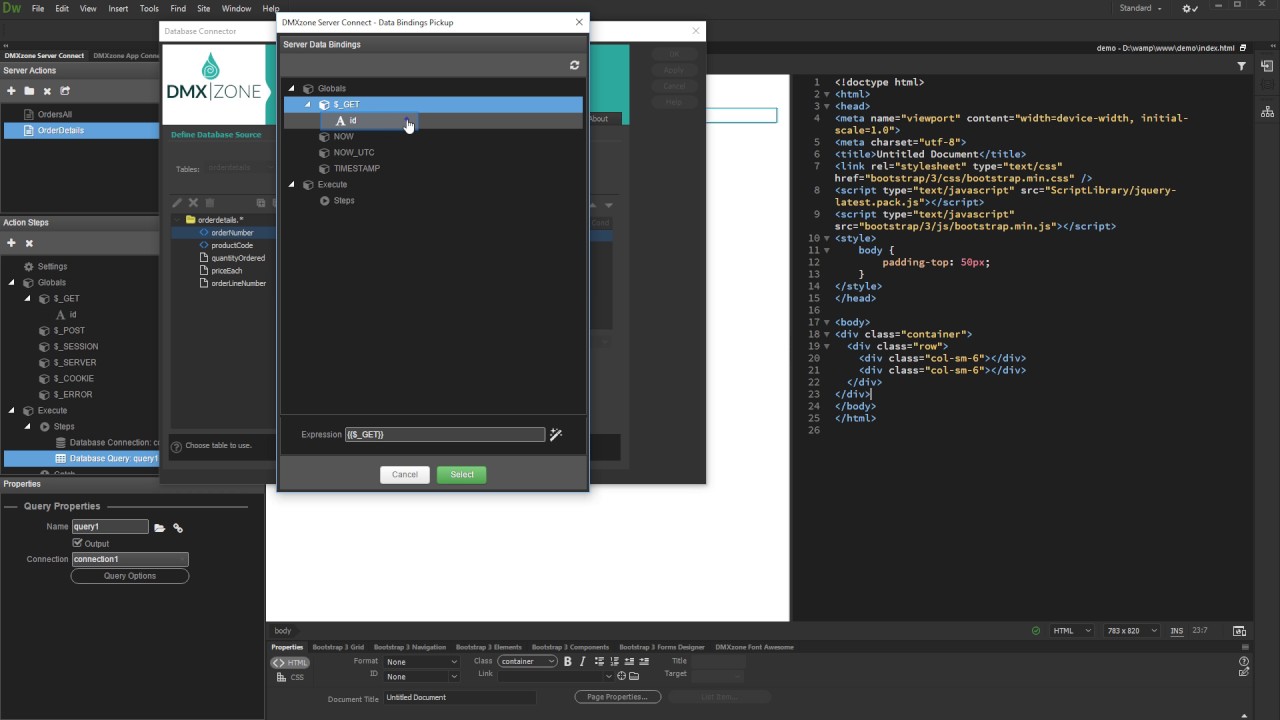Collapse the Execute node in bindings dialog
Screen dimensions: 1280x720
coord(292,185)
